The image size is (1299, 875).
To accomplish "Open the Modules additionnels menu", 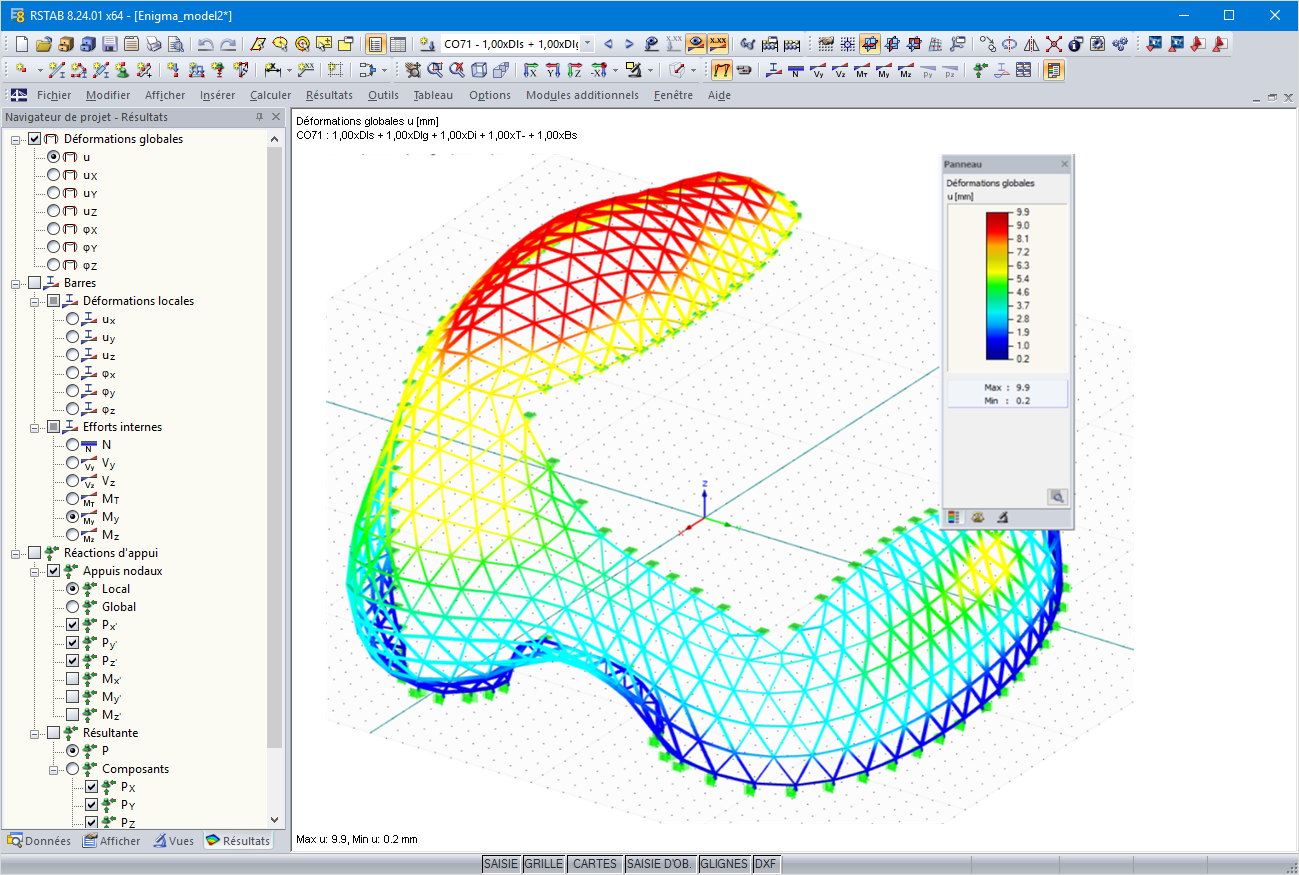I will pyautogui.click(x=582, y=96).
